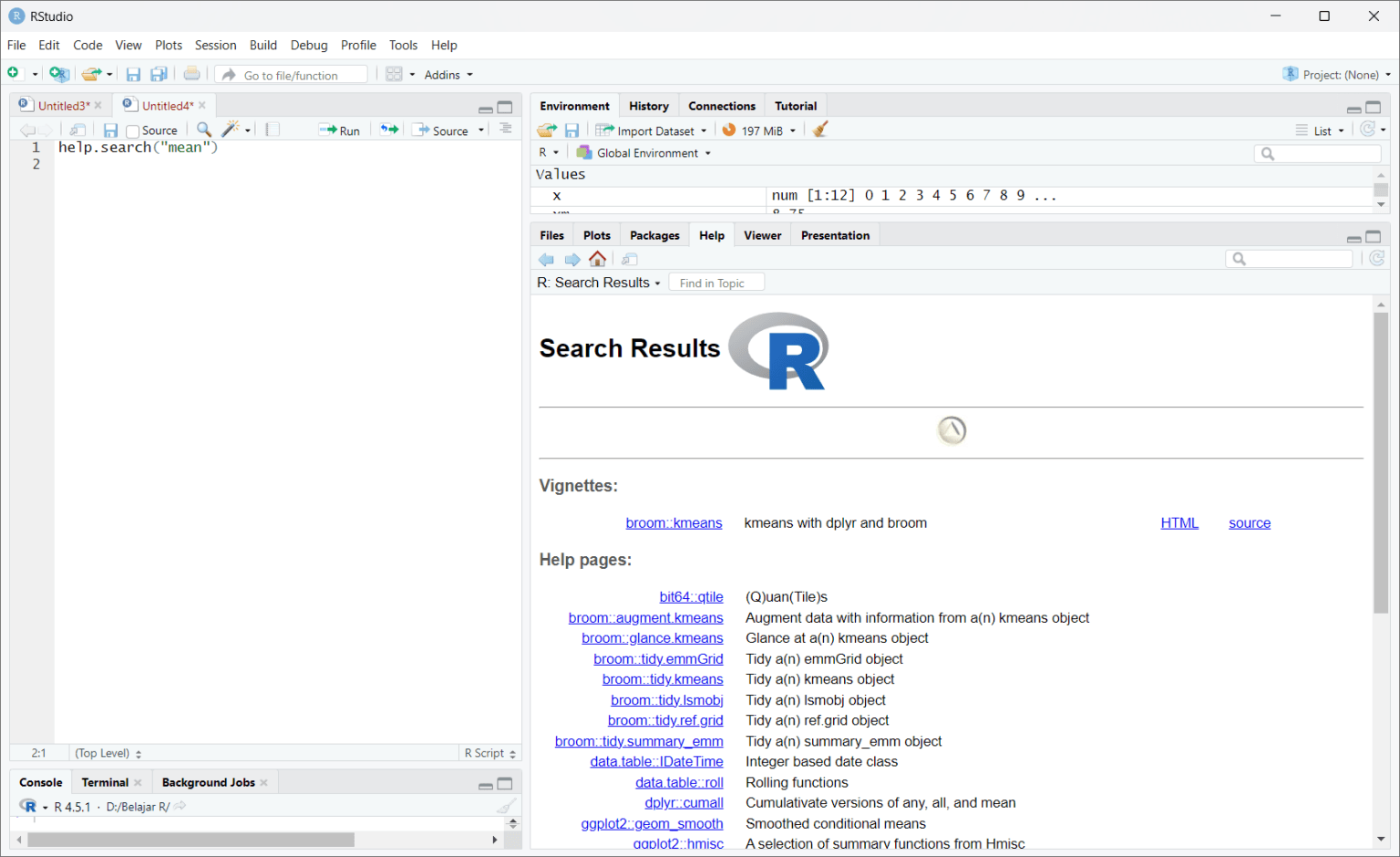Click the Environment pane search box
Image resolution: width=1400 pixels, height=857 pixels.
click(1317, 153)
